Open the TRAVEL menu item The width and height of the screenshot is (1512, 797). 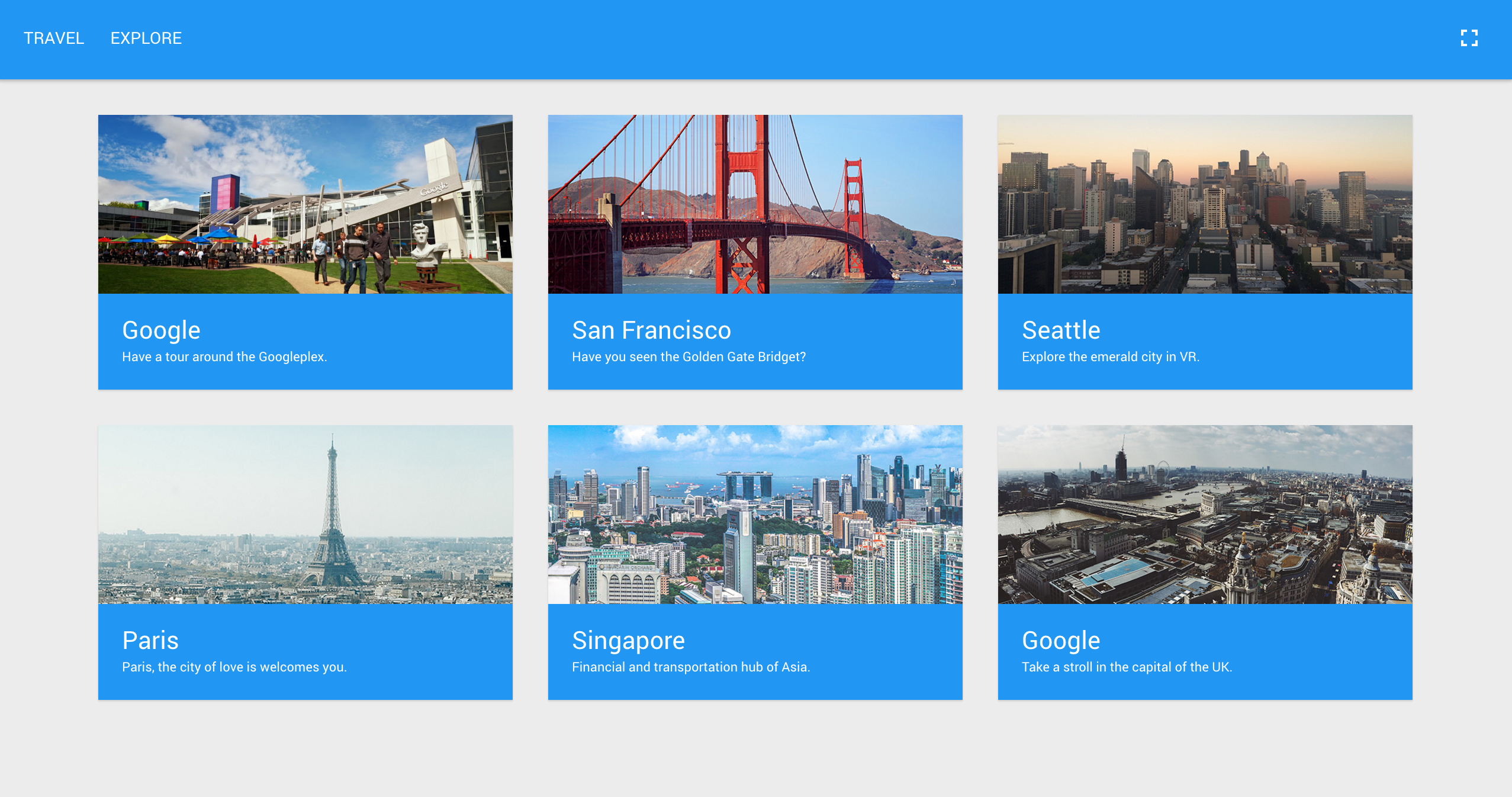(54, 38)
